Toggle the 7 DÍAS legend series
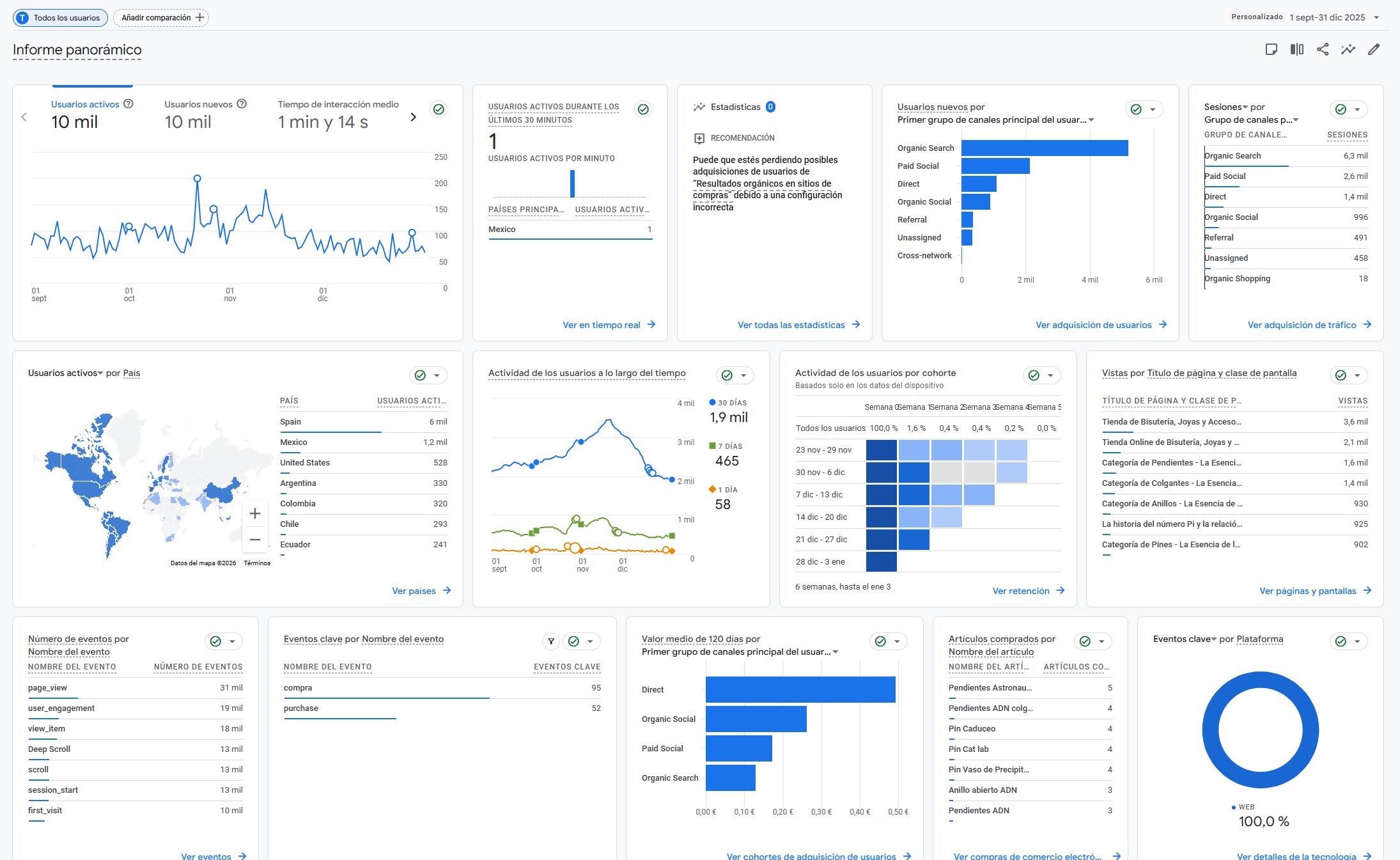 click(x=726, y=446)
